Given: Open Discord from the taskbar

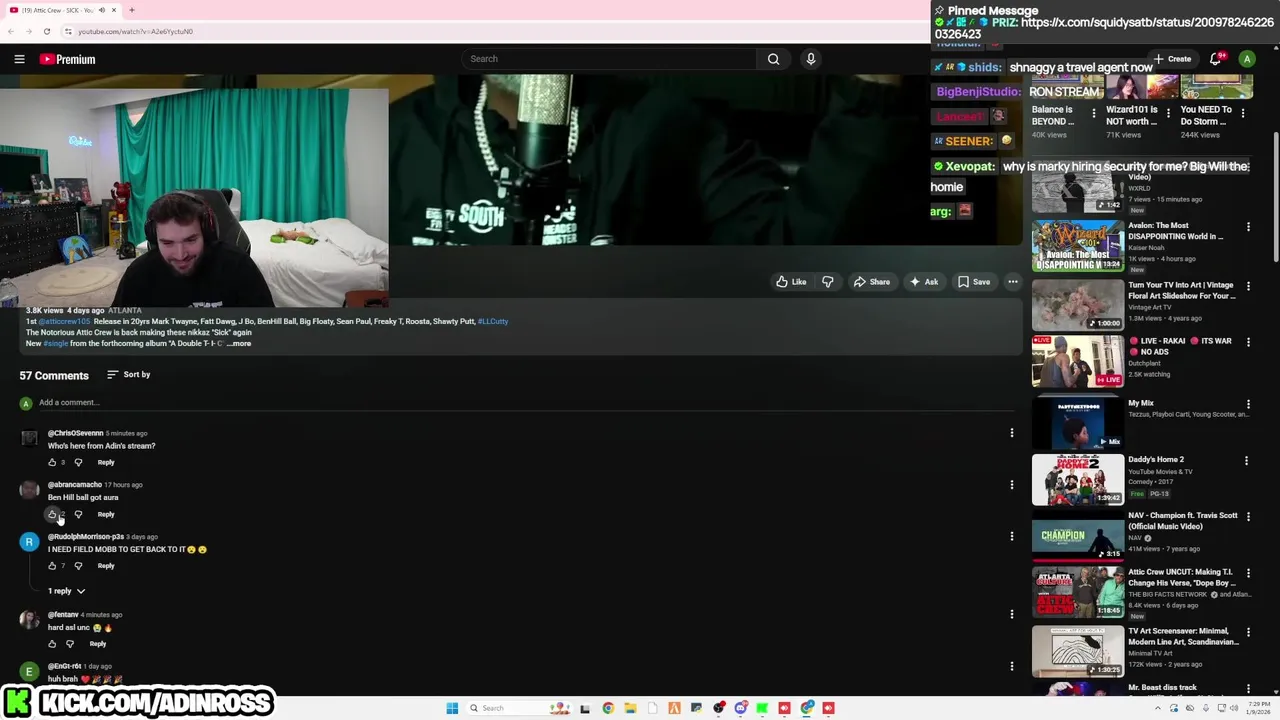Looking at the screenshot, I should click(x=741, y=708).
